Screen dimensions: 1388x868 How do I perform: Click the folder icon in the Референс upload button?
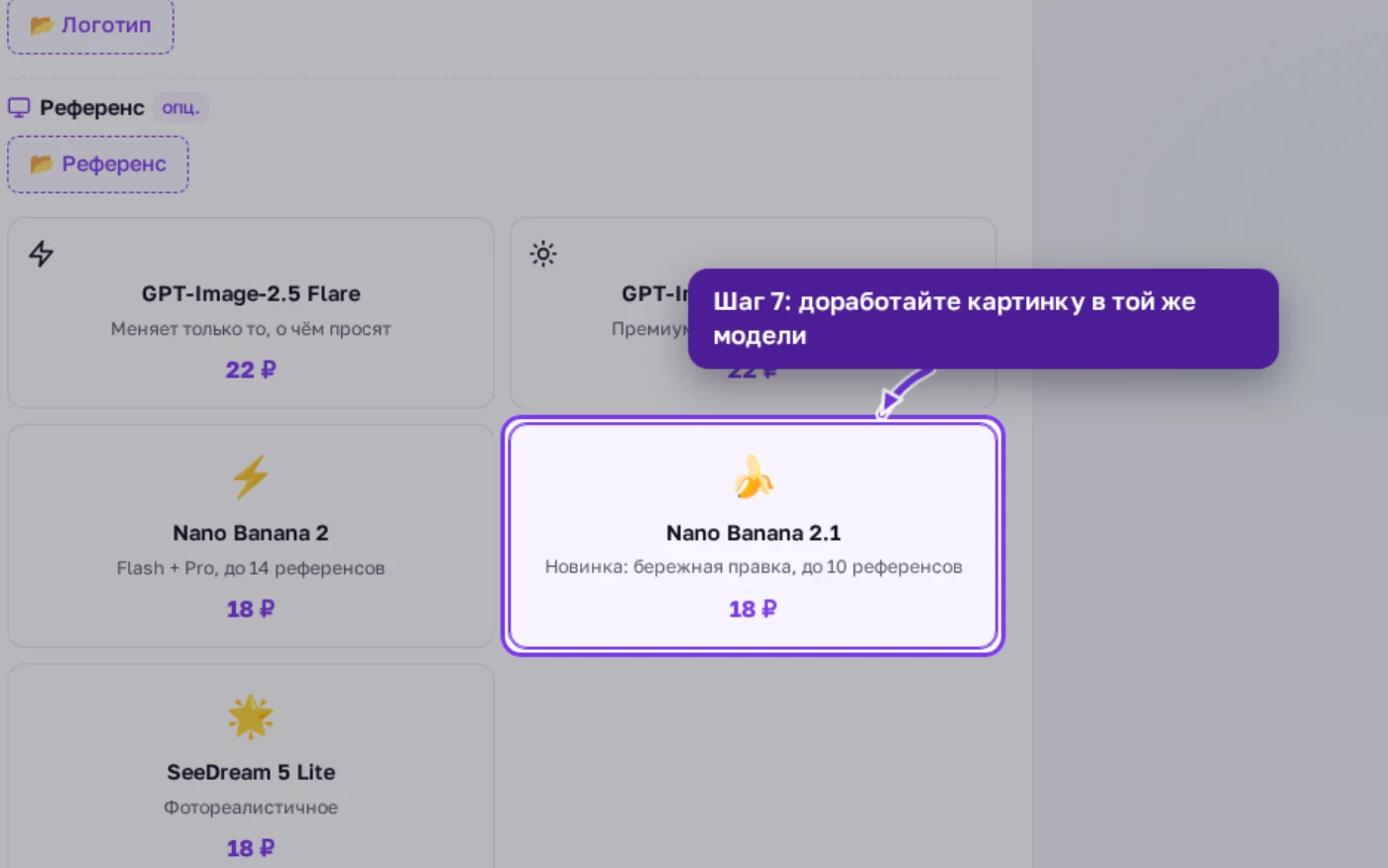click(41, 163)
